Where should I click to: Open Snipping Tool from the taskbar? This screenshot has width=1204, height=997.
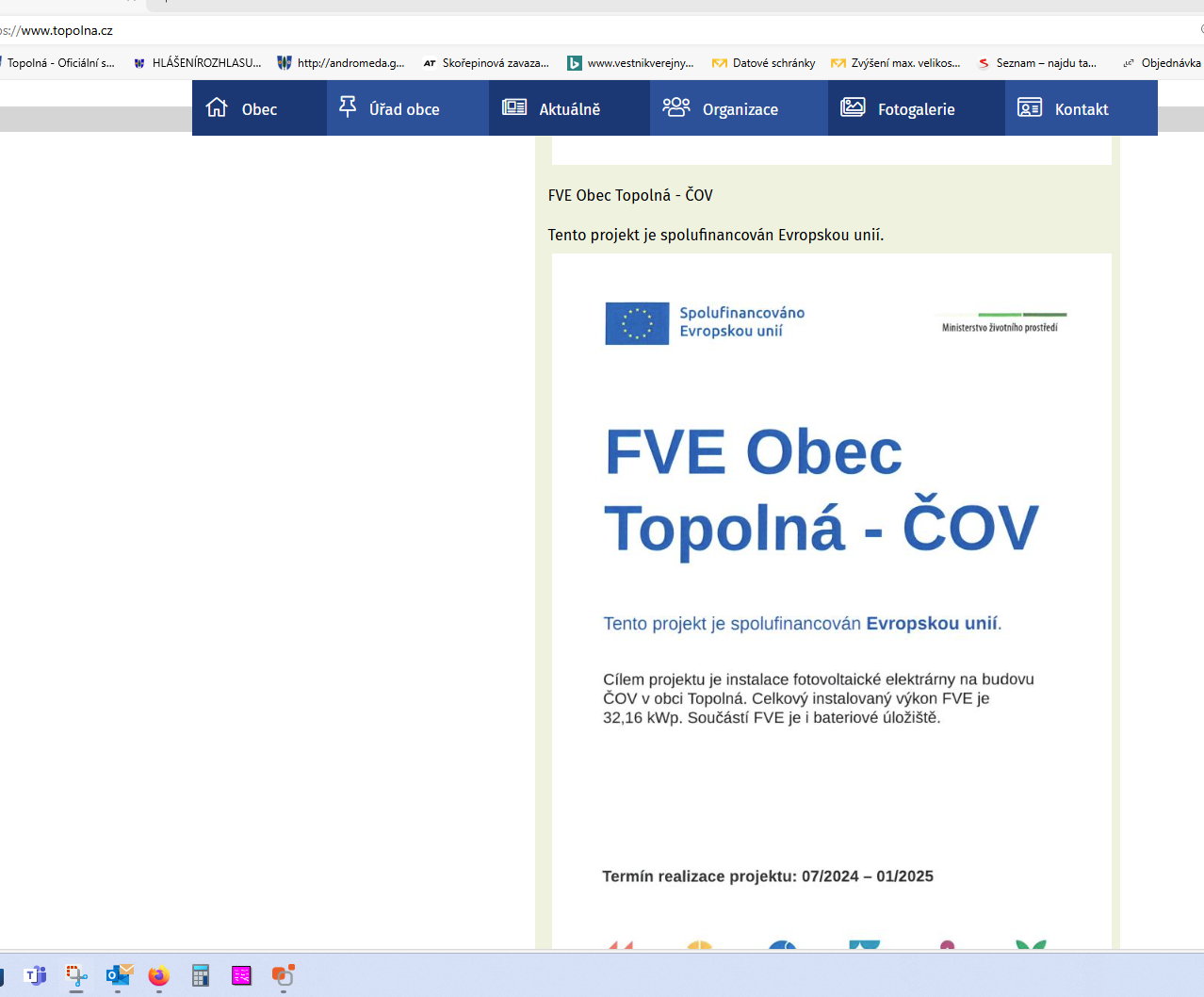[x=76, y=975]
